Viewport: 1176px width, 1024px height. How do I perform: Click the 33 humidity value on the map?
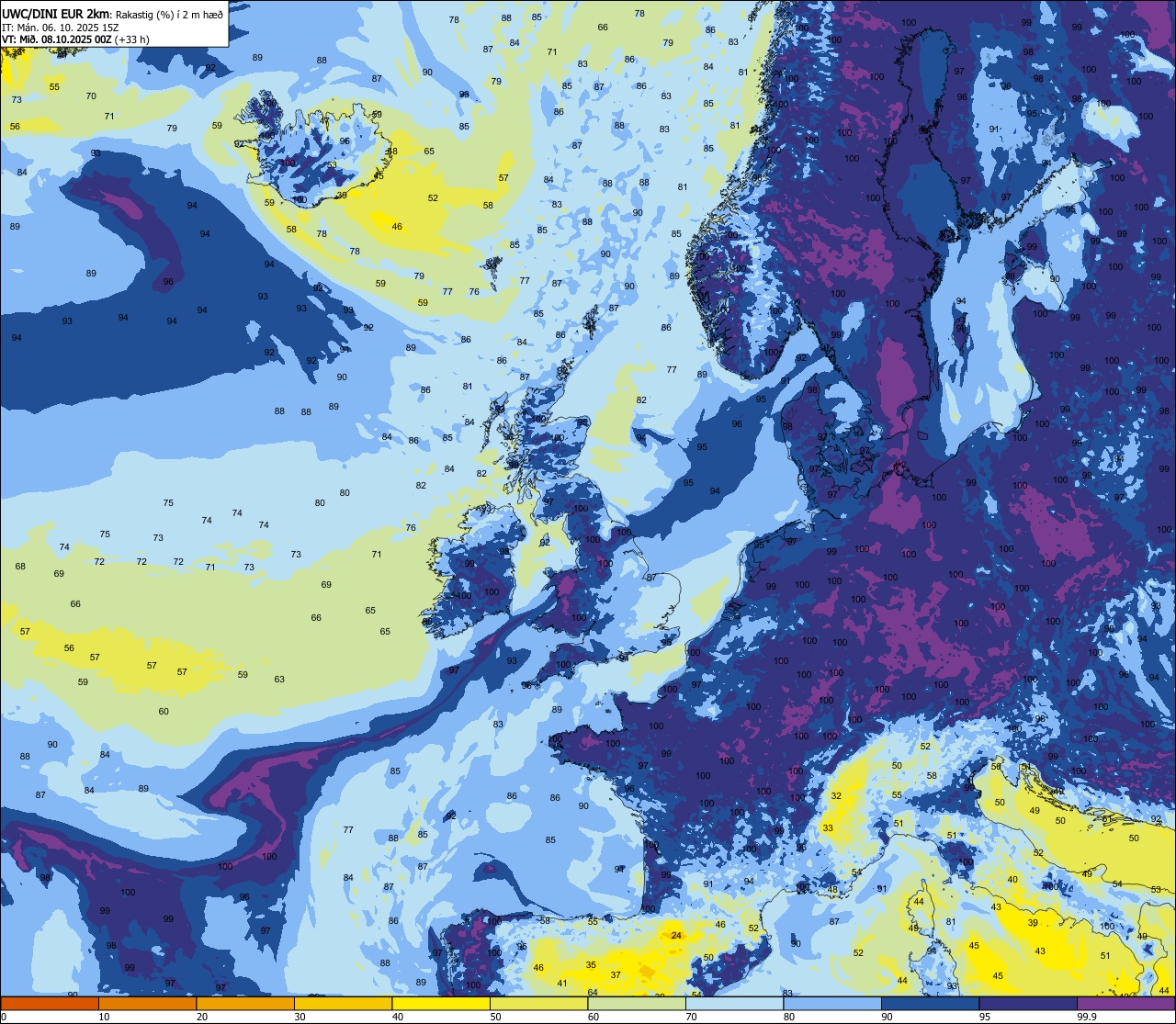tap(828, 828)
